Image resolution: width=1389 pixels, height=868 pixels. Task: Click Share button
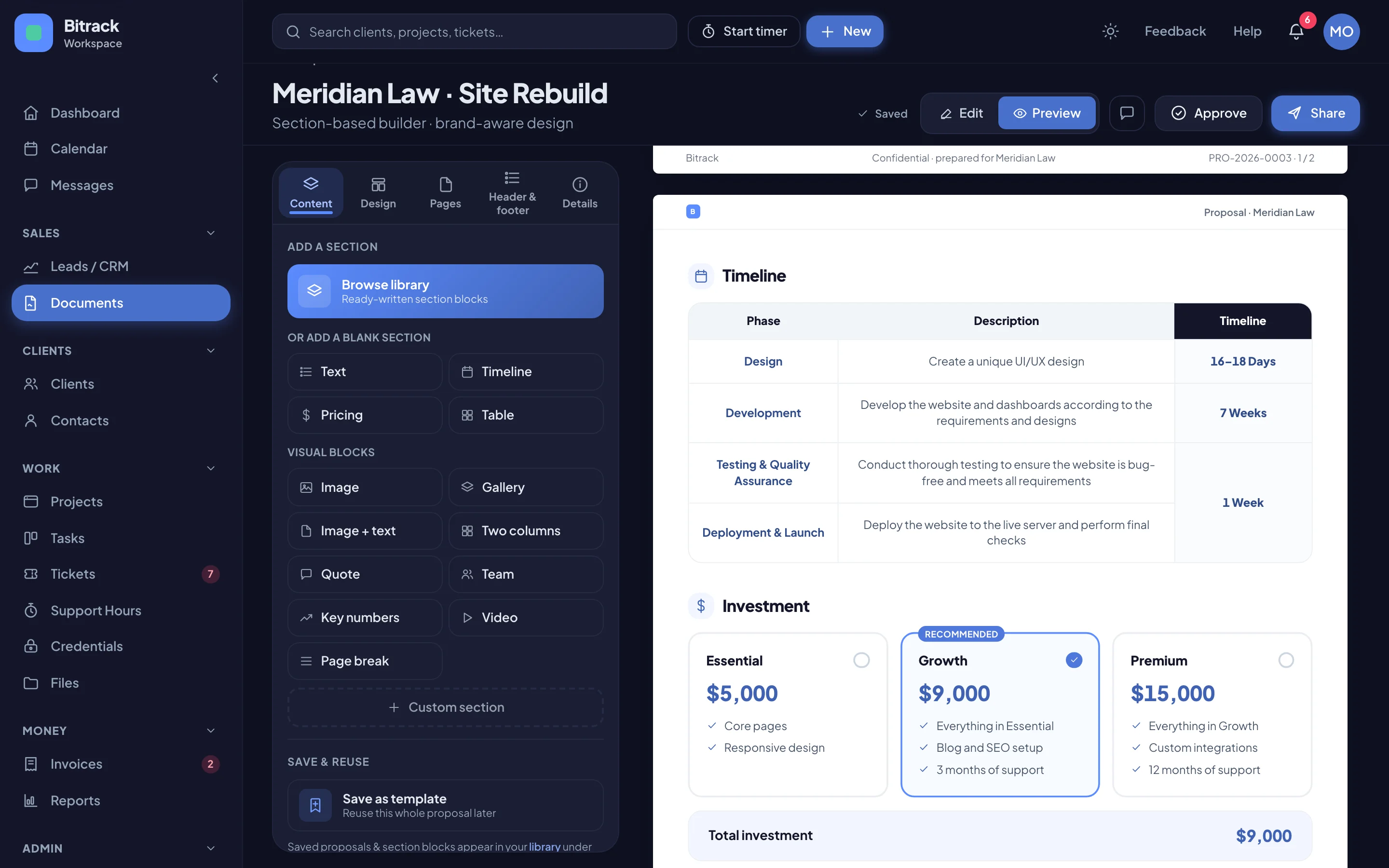pyautogui.click(x=1316, y=113)
